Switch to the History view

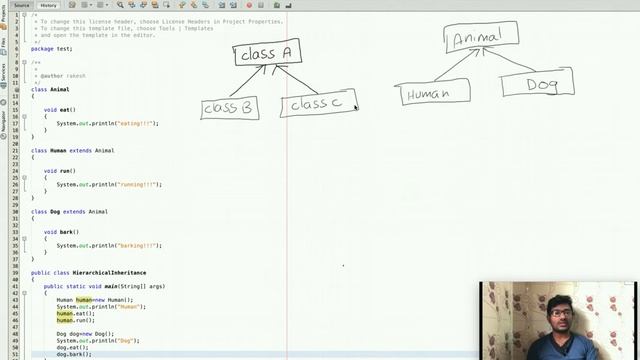coord(48,5)
